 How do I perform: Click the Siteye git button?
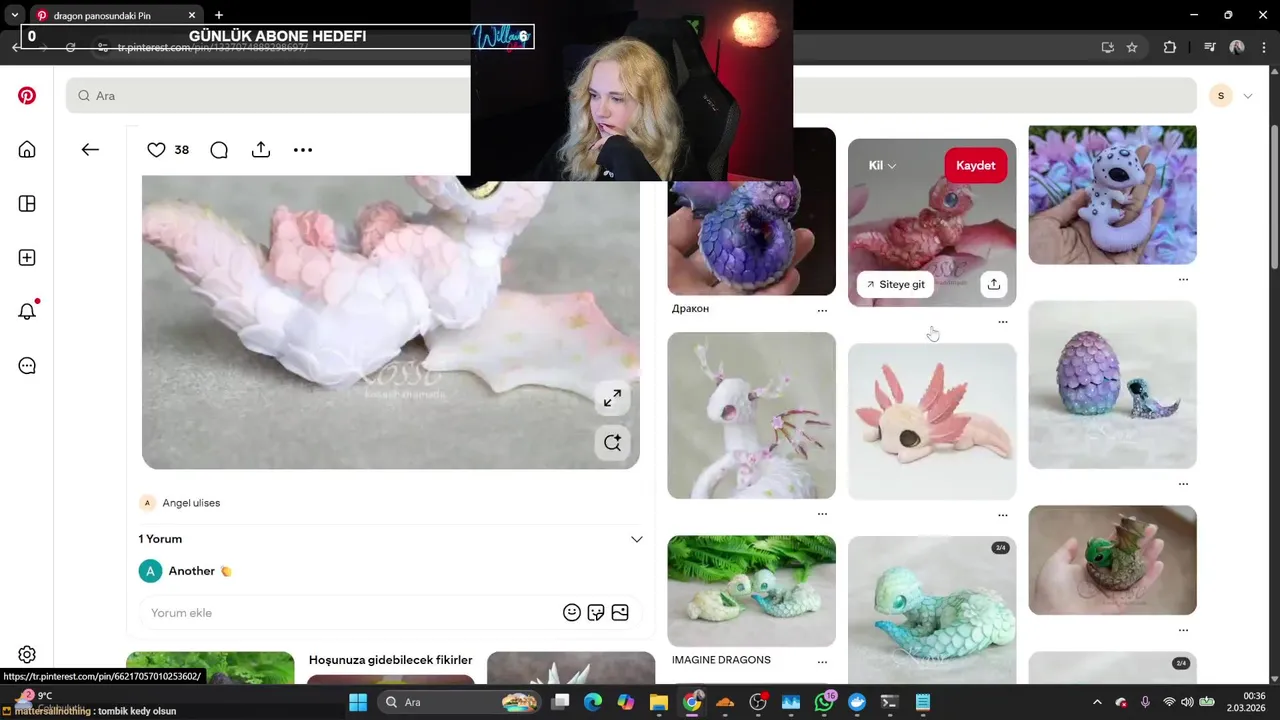click(895, 284)
